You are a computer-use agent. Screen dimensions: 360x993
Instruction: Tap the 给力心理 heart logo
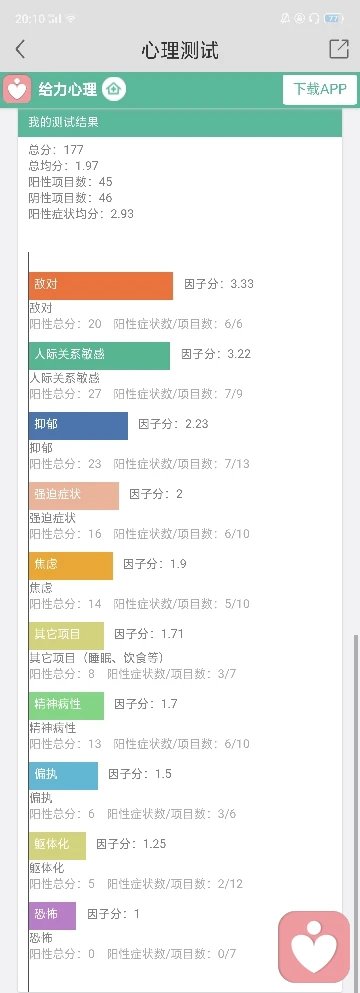point(17,89)
